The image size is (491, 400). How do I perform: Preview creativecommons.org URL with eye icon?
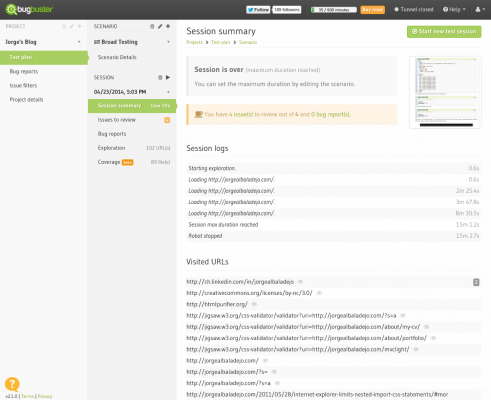(x=319, y=293)
